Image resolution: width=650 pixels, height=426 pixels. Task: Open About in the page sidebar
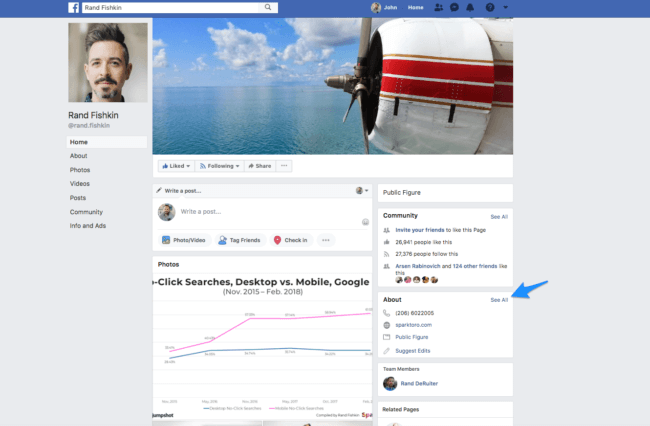coord(78,156)
